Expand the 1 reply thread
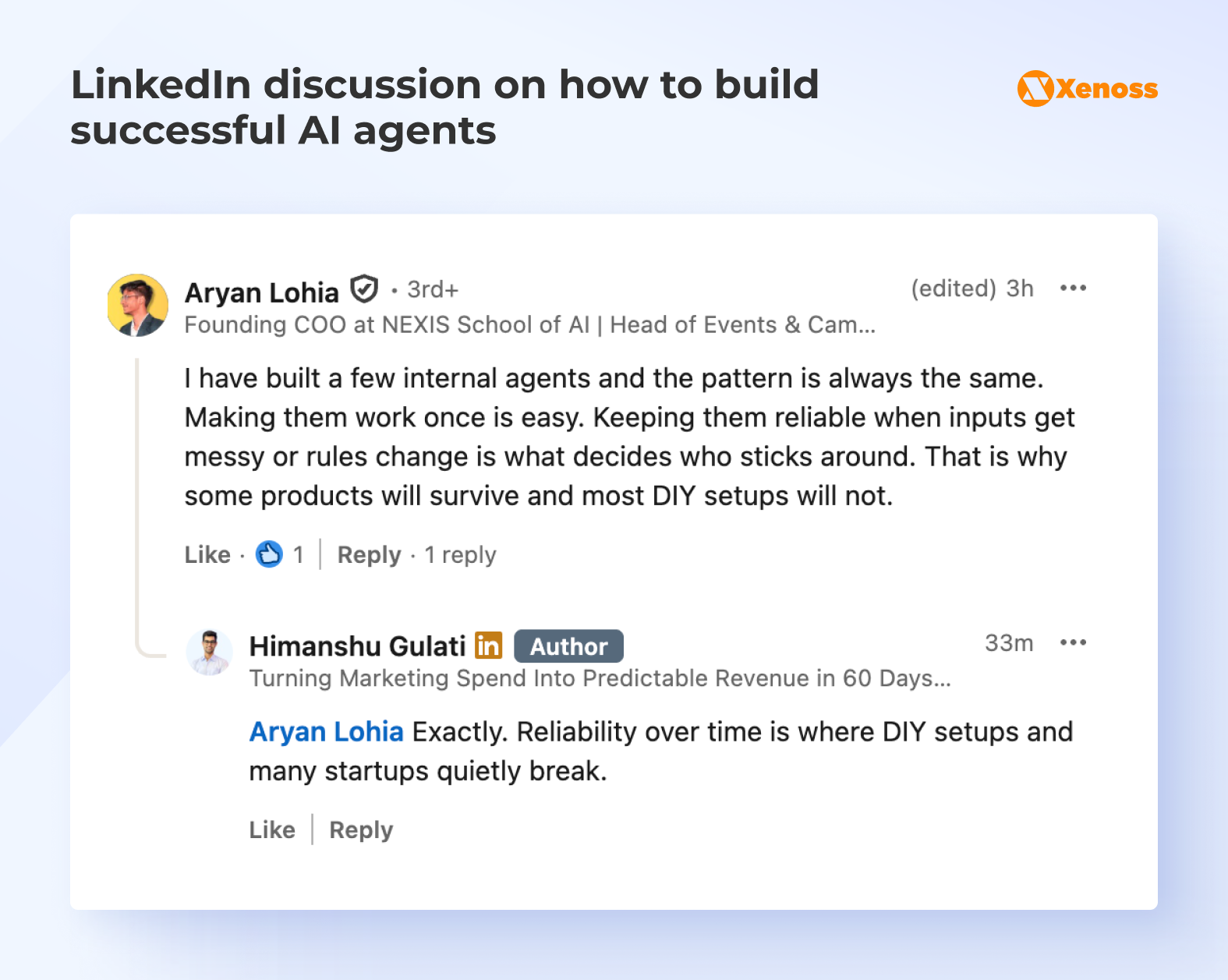This screenshot has width=1228, height=980. [459, 554]
